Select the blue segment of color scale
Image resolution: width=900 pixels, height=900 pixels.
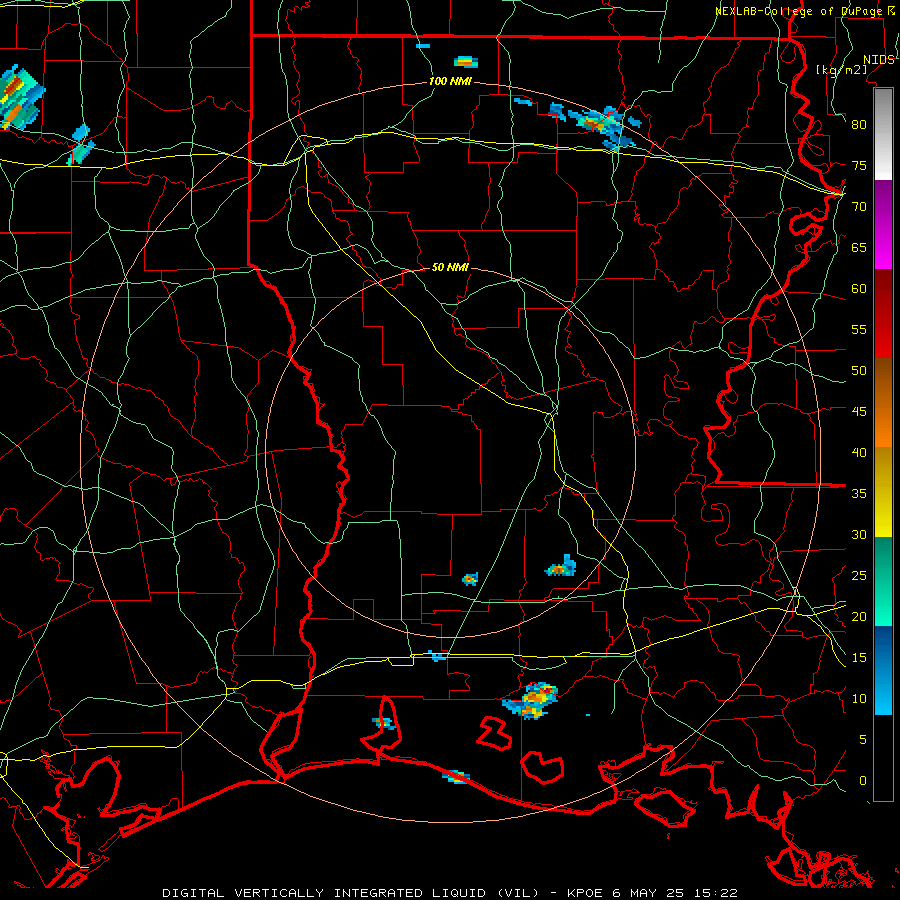[x=883, y=670]
